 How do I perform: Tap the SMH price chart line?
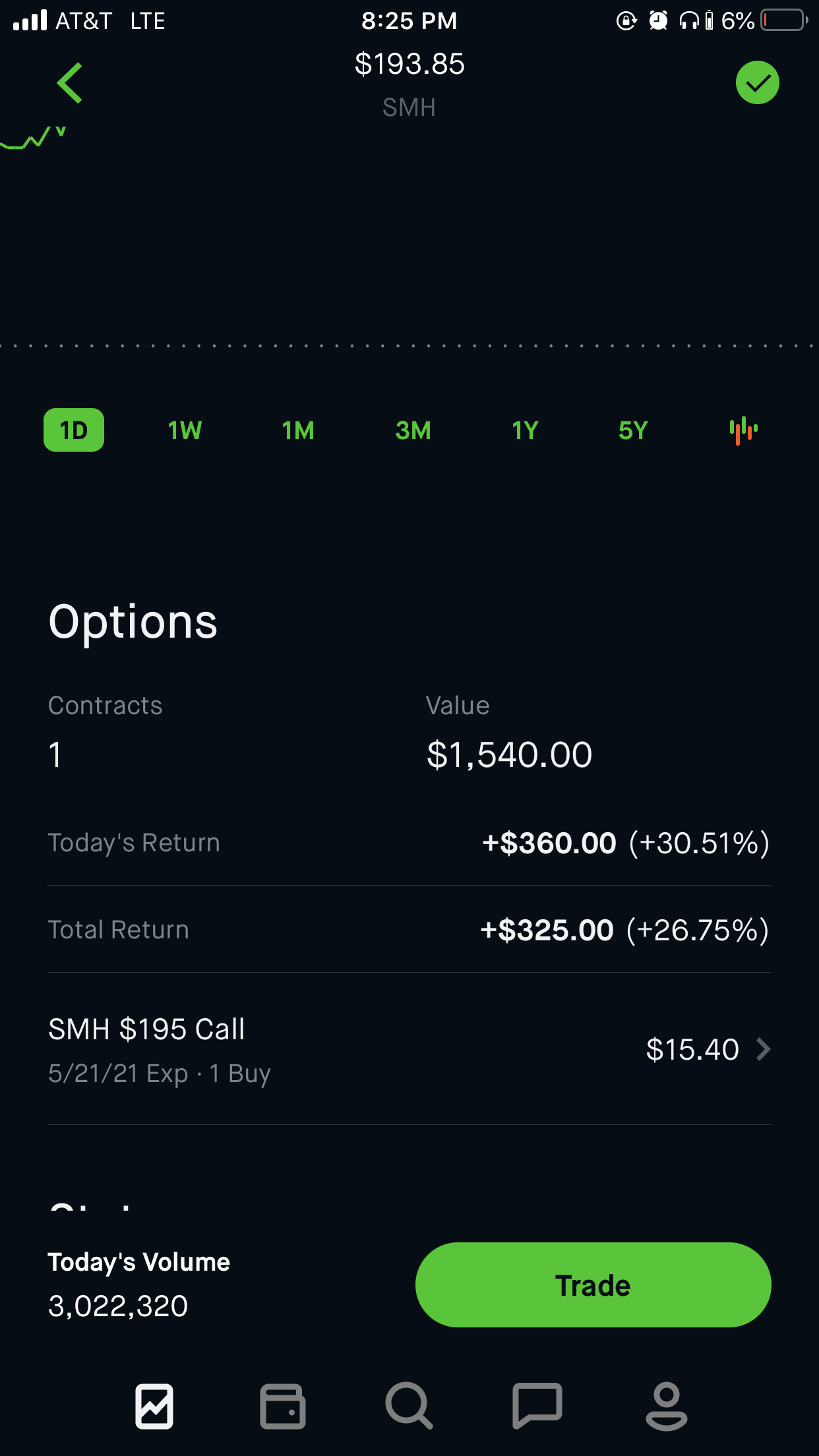[x=34, y=139]
